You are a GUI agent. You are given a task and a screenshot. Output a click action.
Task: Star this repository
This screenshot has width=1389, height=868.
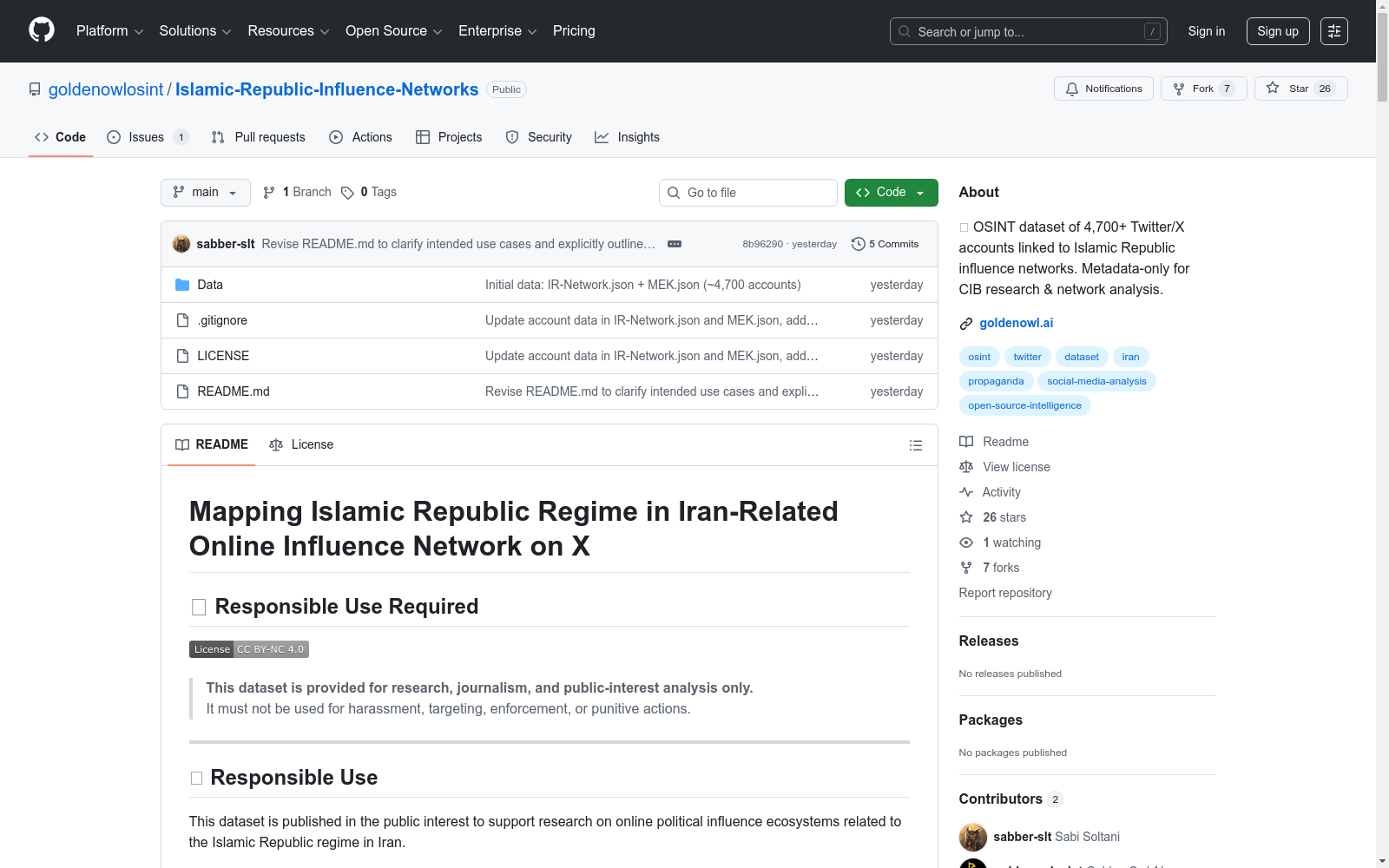click(1300, 89)
